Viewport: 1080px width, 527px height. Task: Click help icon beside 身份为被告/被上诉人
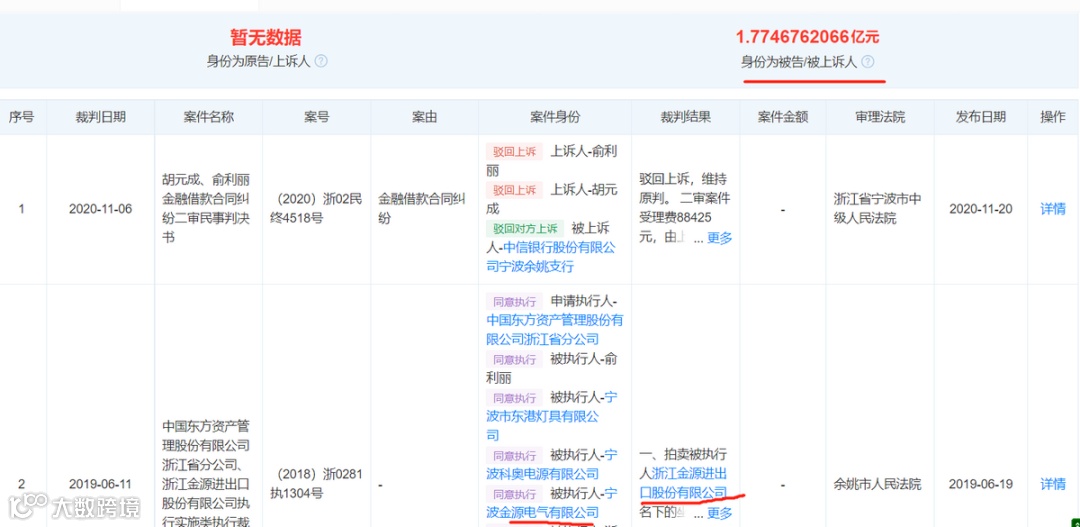(868, 62)
